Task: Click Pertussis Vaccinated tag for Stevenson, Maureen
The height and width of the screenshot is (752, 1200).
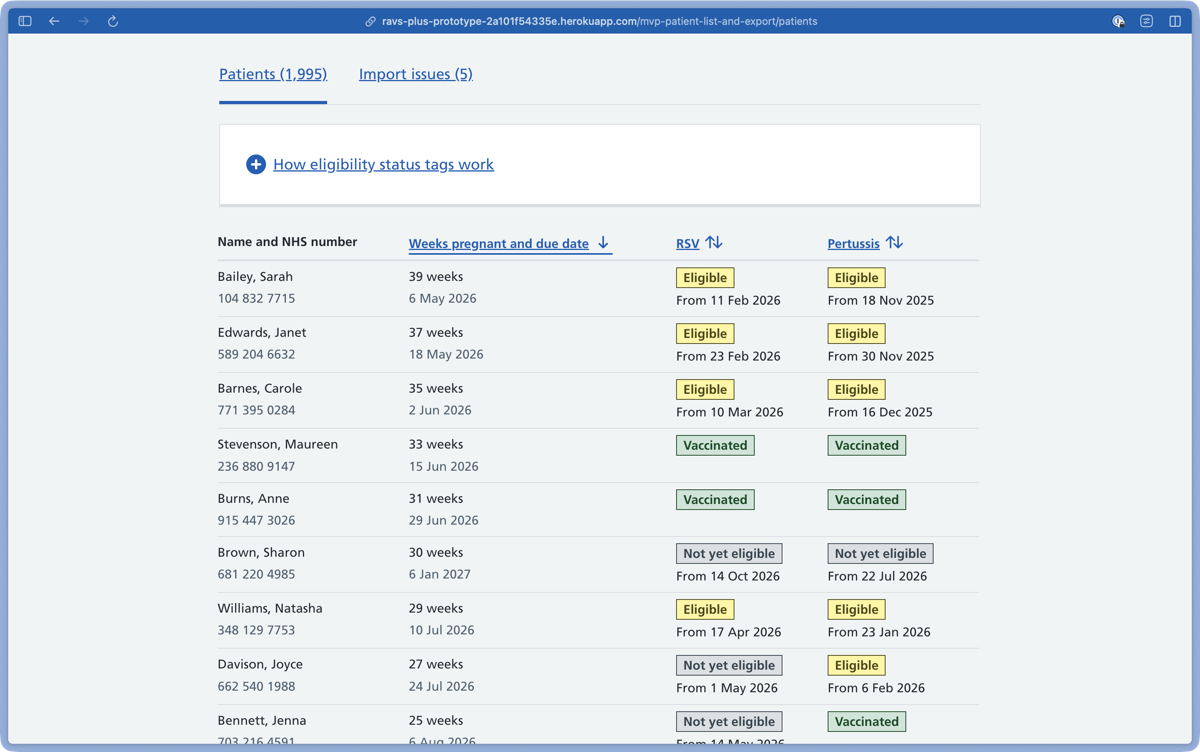Action: point(867,446)
